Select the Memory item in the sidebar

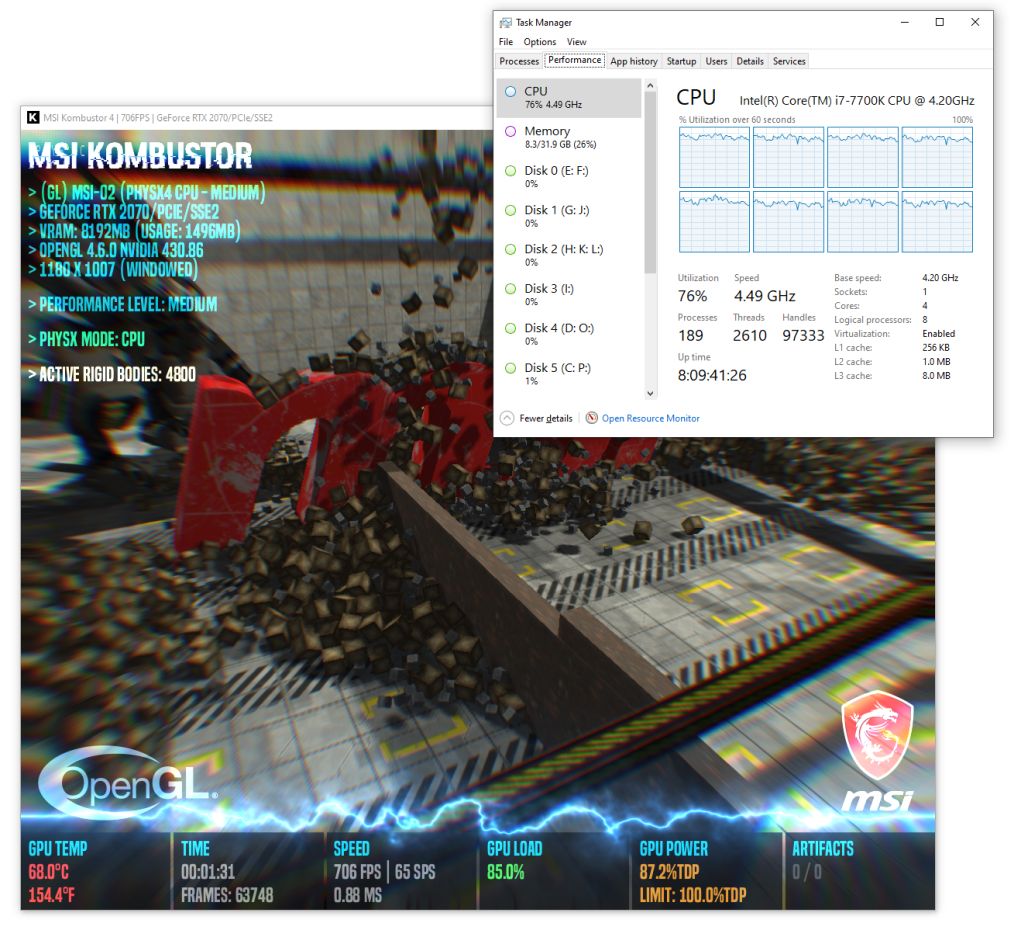[x=569, y=137]
